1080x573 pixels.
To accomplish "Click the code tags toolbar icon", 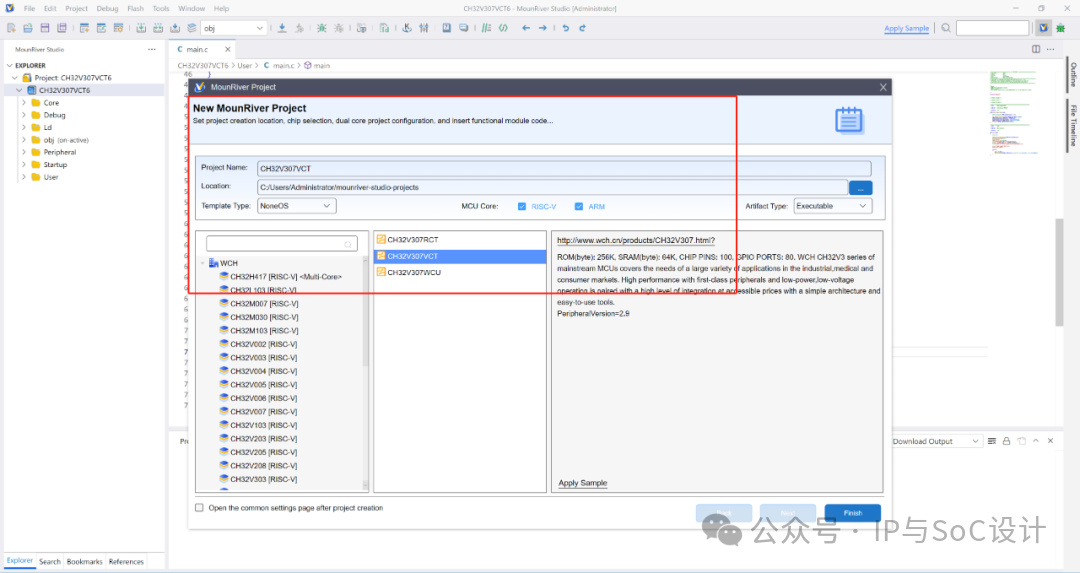I will [x=503, y=28].
